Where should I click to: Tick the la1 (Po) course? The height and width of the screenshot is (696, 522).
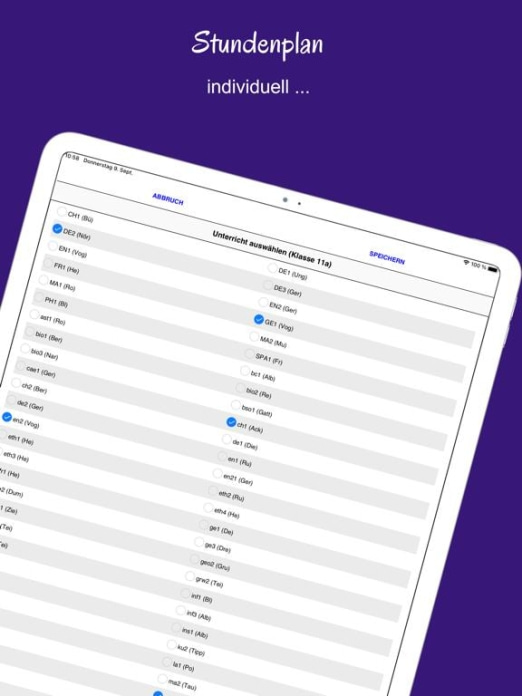tap(167, 661)
